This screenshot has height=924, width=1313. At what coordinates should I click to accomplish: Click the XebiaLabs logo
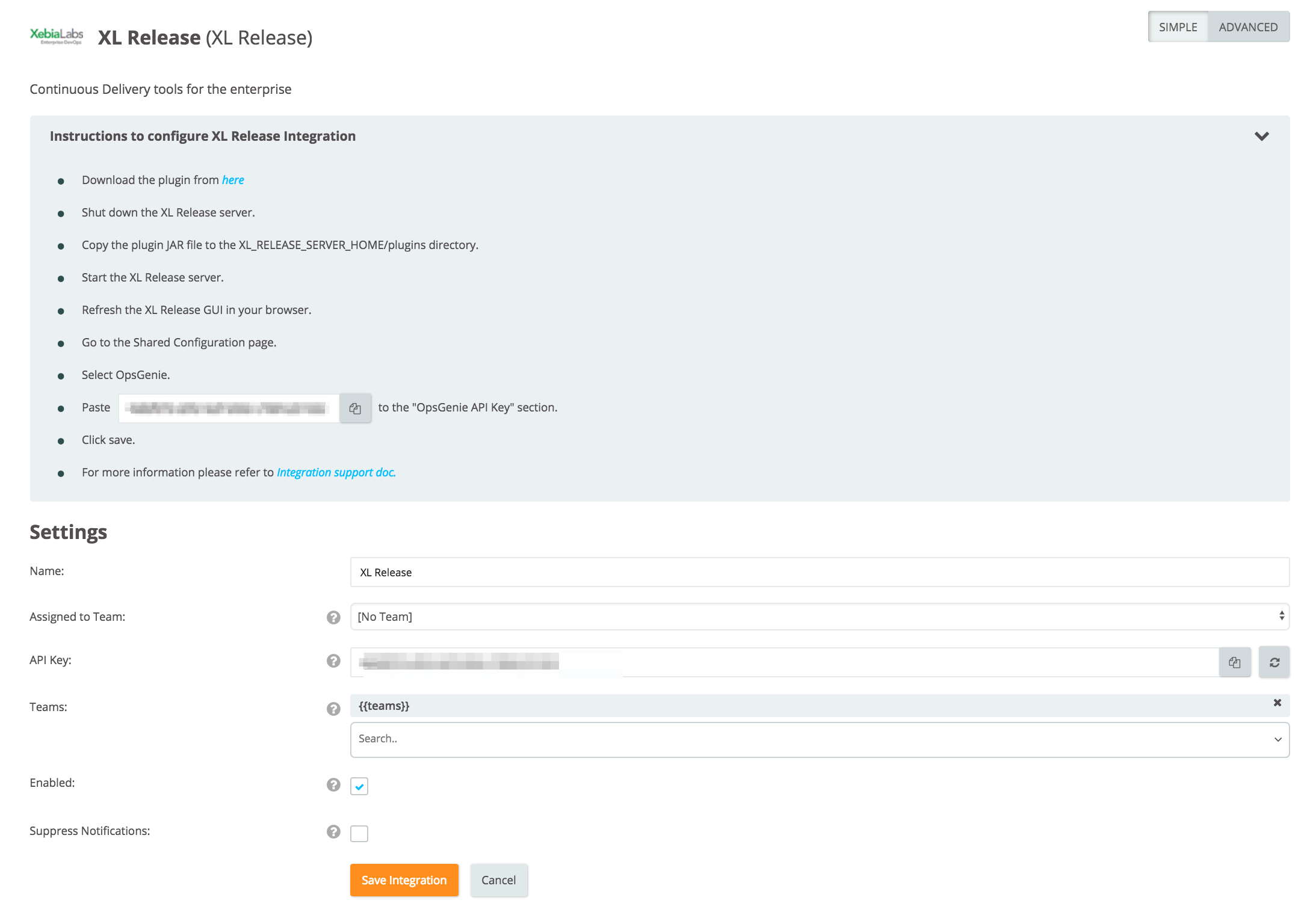click(x=57, y=36)
